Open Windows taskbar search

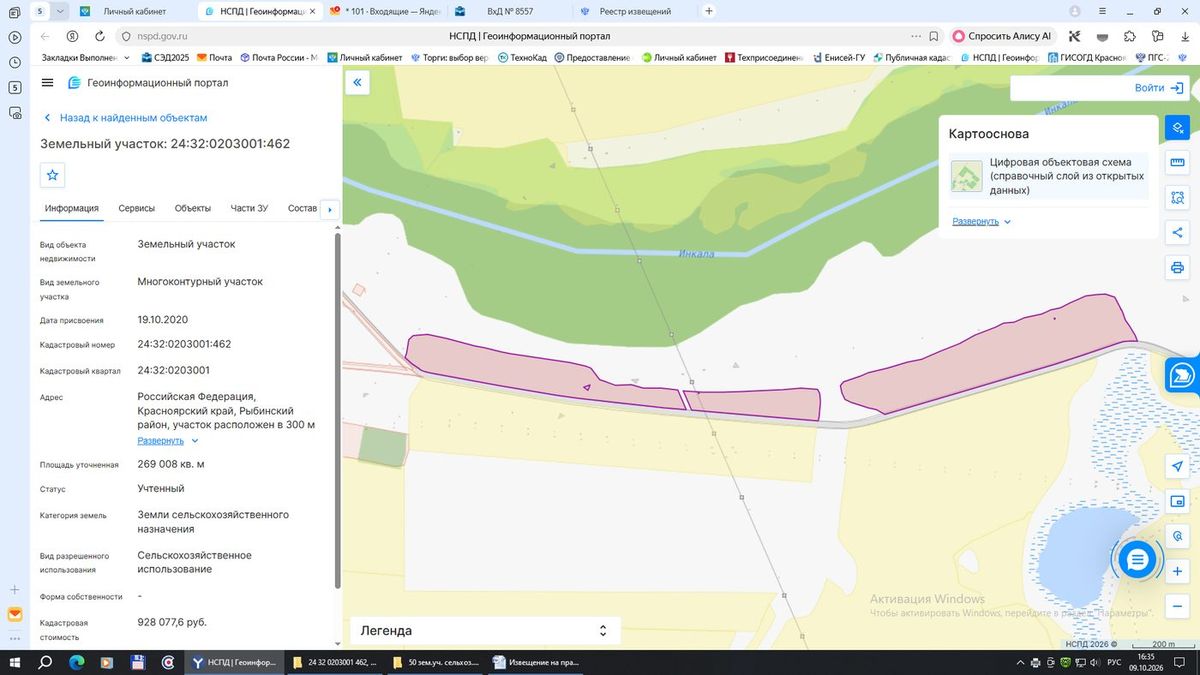pyautogui.click(x=45, y=662)
